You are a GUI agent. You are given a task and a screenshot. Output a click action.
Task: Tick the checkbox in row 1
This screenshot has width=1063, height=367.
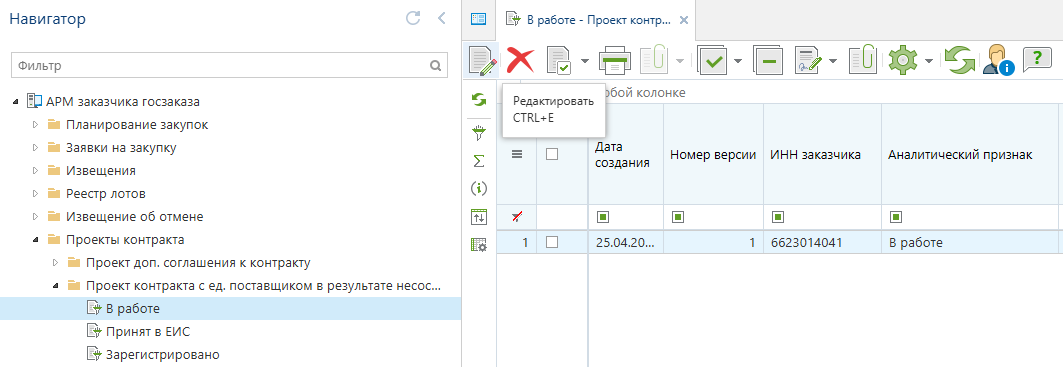[552, 242]
